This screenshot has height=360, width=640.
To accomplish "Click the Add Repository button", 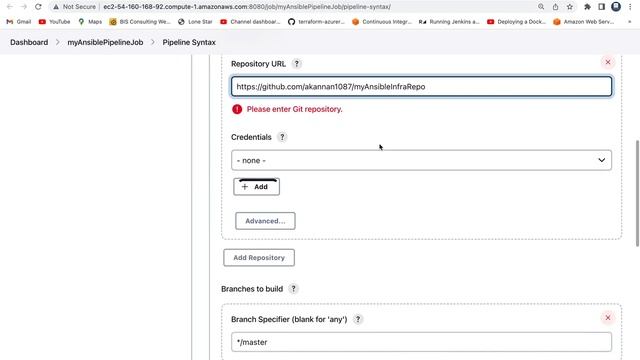I will click(x=259, y=258).
